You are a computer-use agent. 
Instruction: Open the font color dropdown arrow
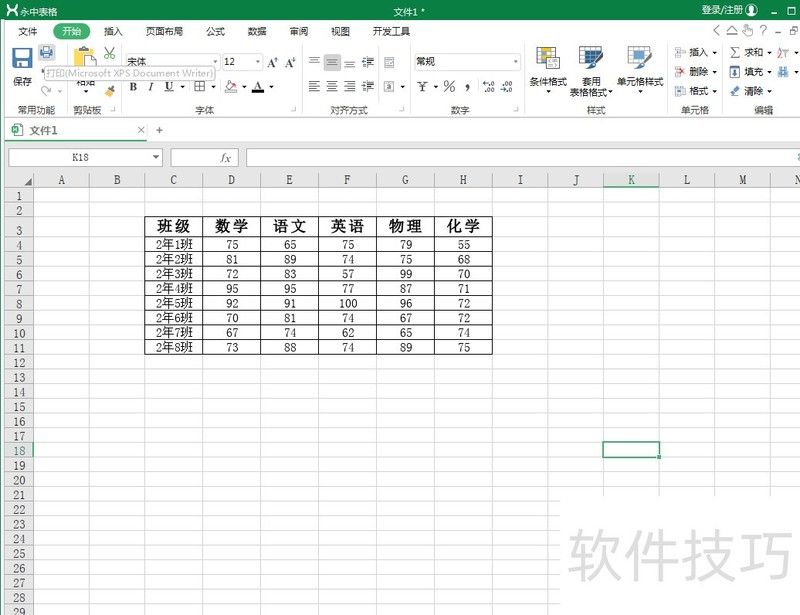pyautogui.click(x=271, y=87)
